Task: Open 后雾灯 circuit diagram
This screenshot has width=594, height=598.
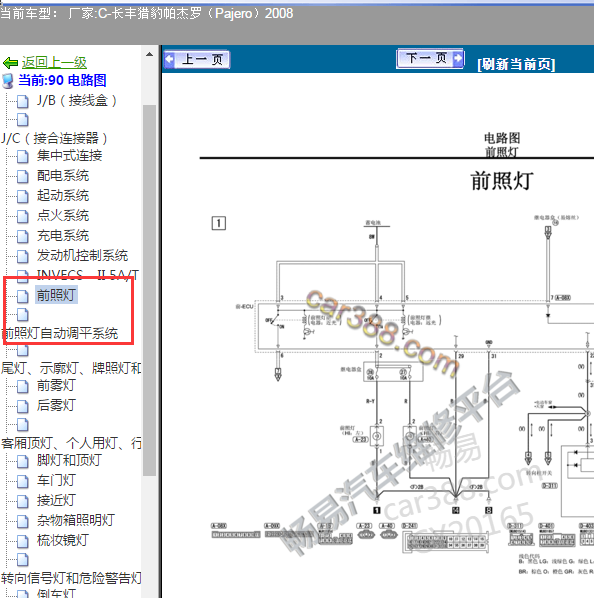Action: 56,405
